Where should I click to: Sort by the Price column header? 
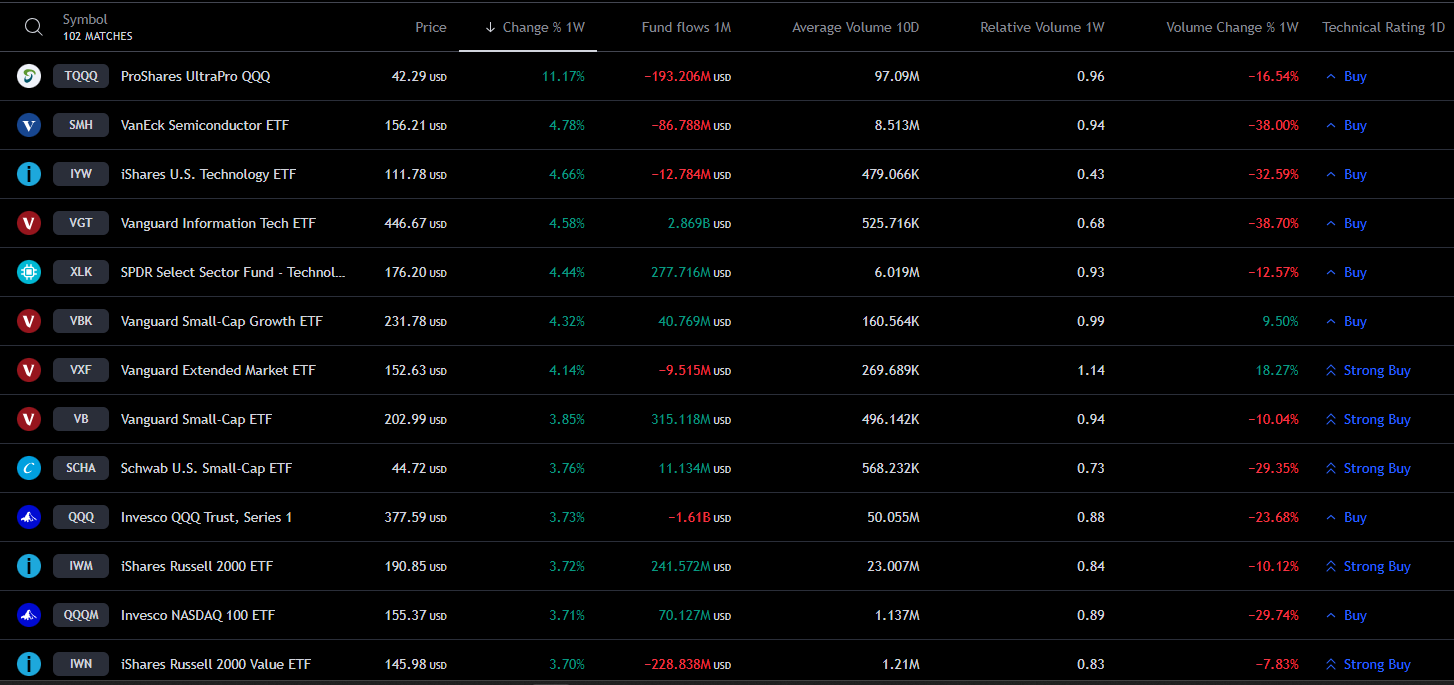[x=431, y=27]
